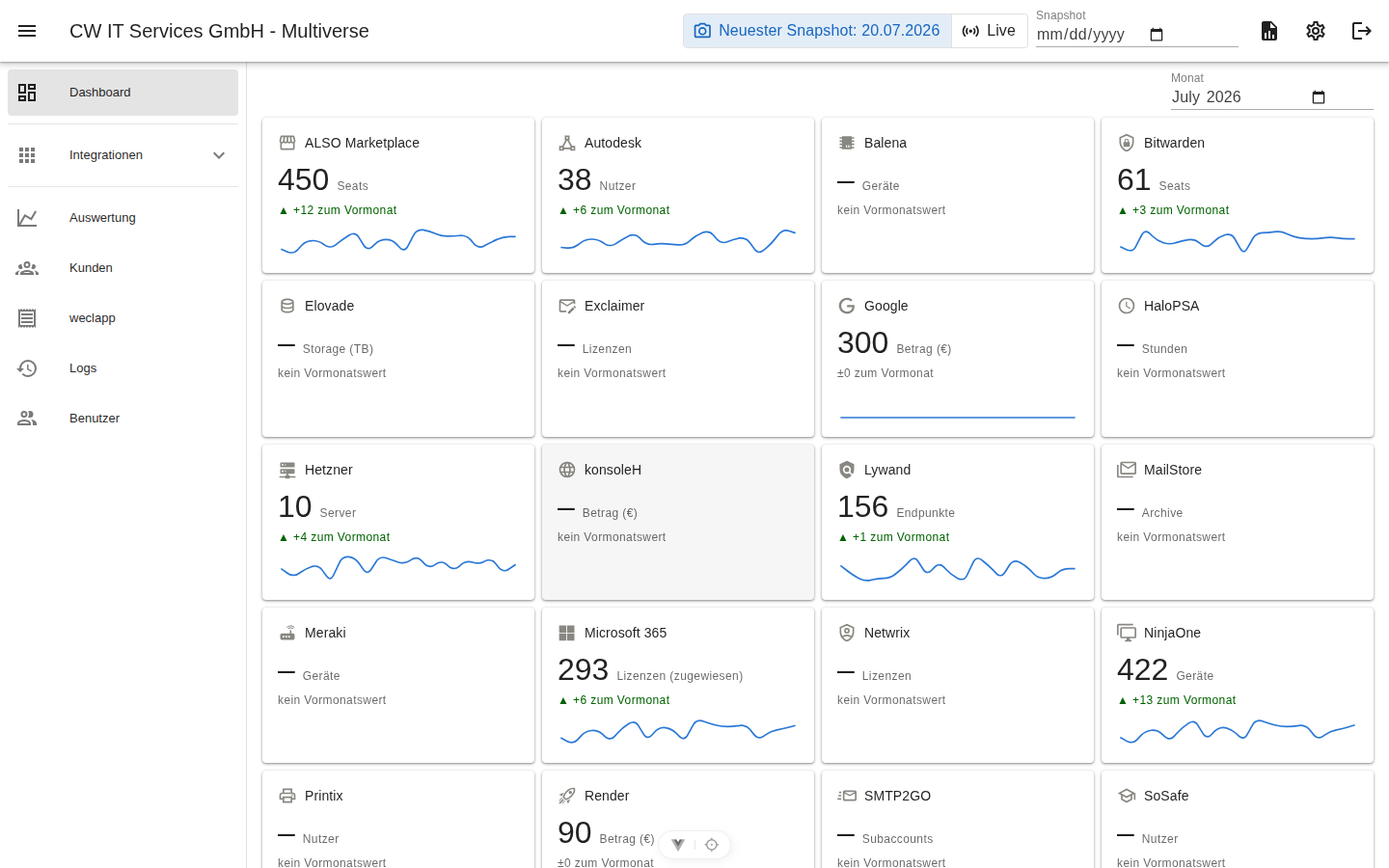Open Benutzer in the sidebar
This screenshot has width=1389, height=868.
[x=123, y=419]
